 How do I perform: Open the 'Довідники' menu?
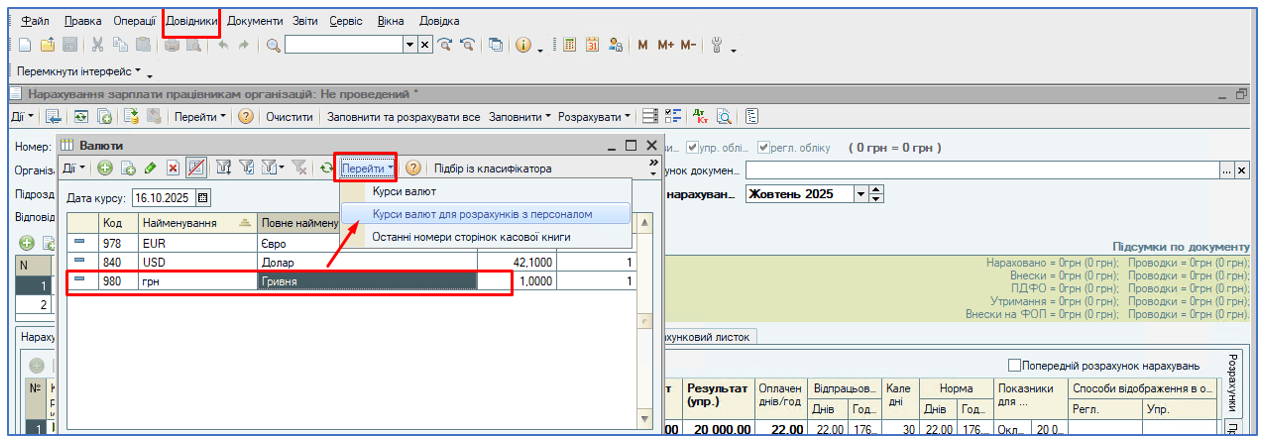click(191, 21)
